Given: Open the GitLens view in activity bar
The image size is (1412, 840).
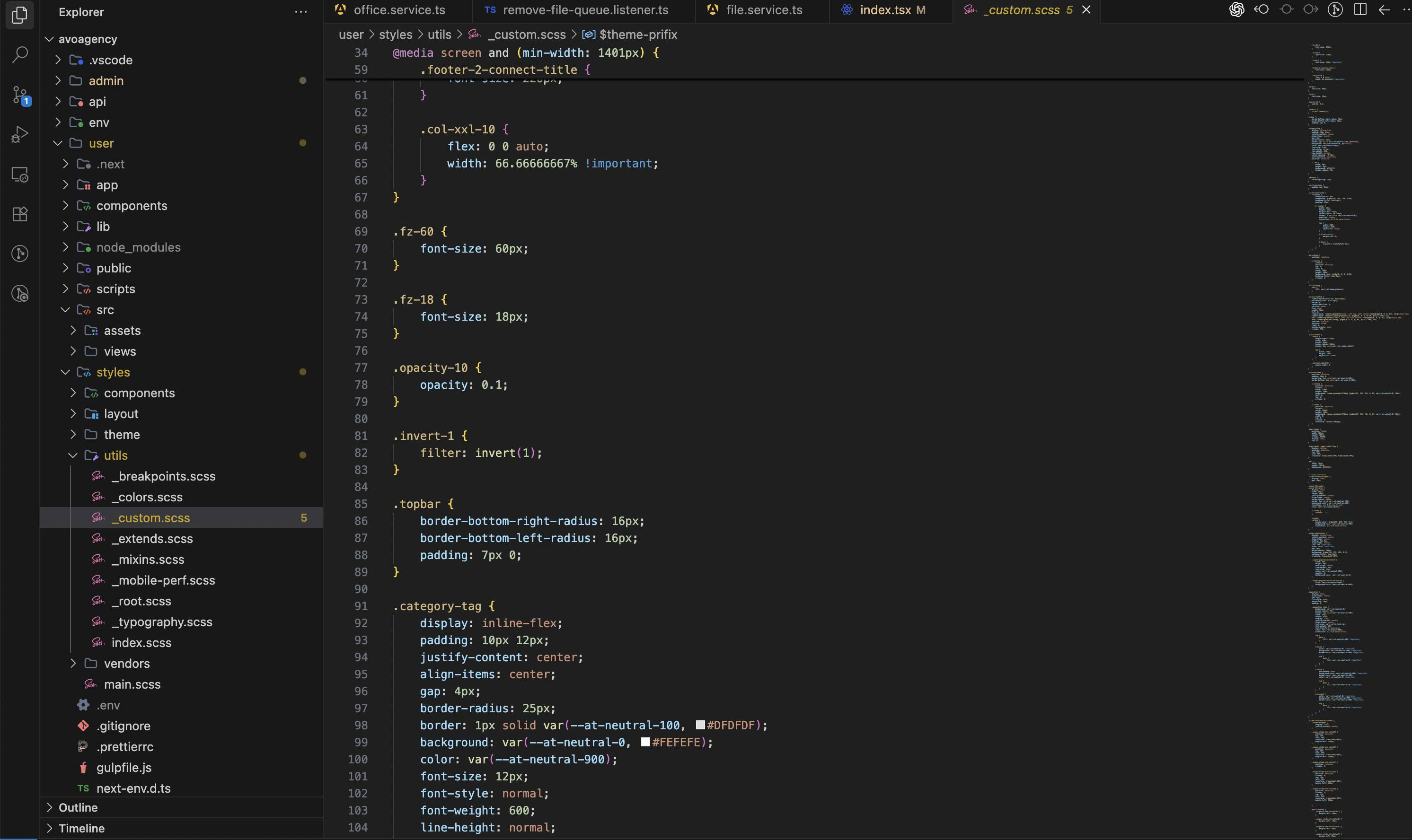Looking at the screenshot, I should point(20,254).
